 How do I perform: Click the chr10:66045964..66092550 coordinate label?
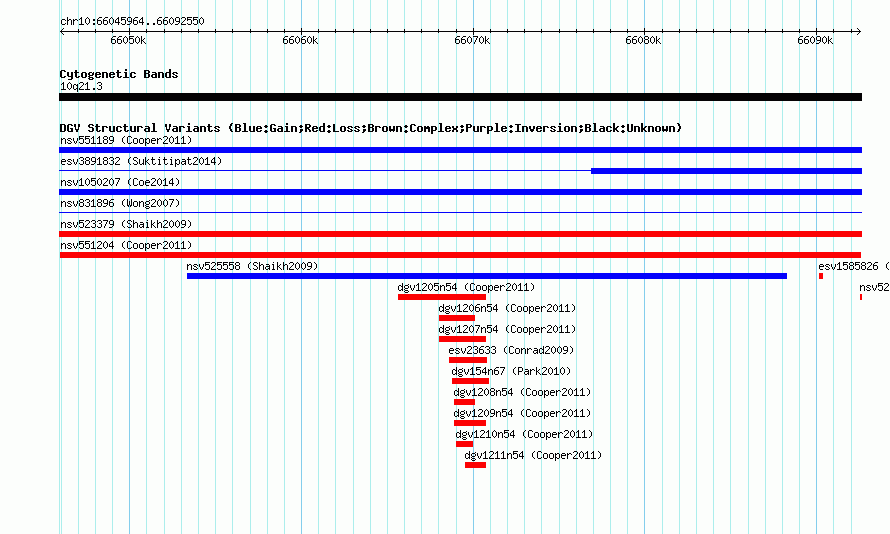(132, 21)
